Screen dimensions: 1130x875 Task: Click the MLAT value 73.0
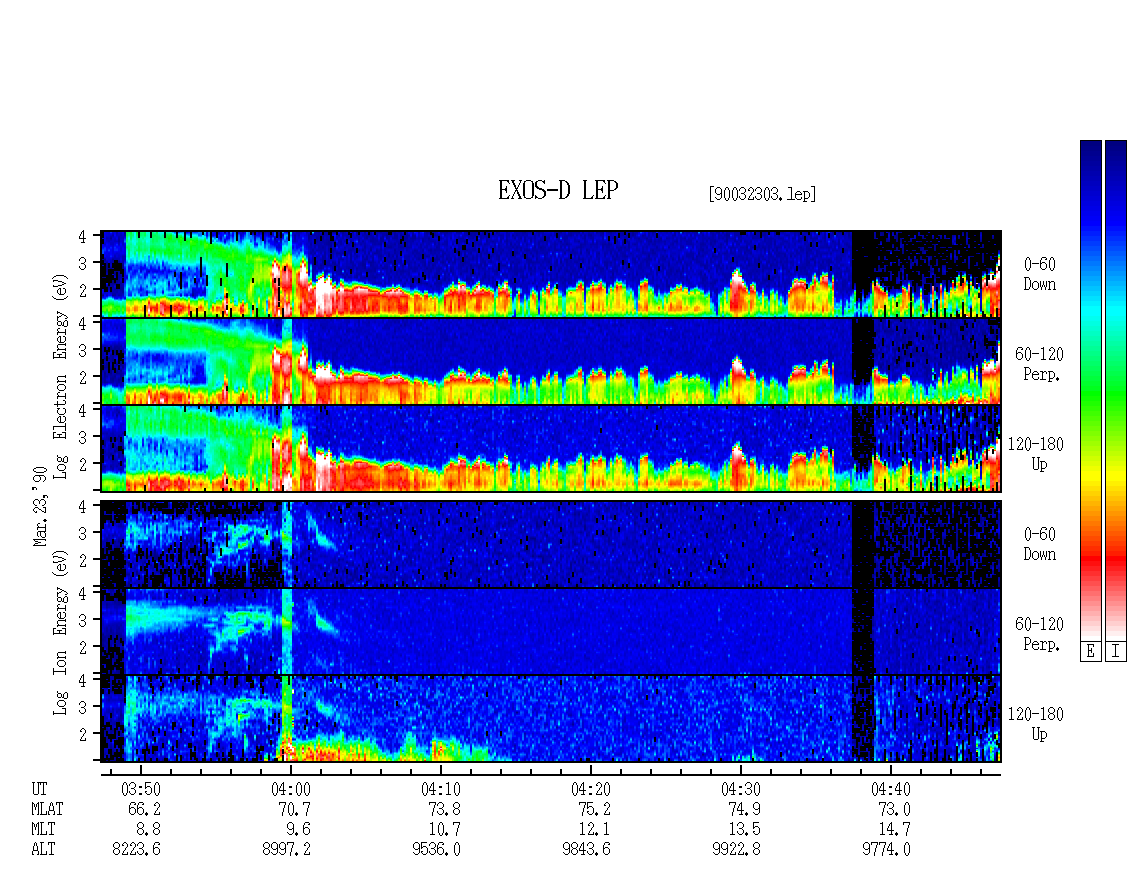(894, 809)
